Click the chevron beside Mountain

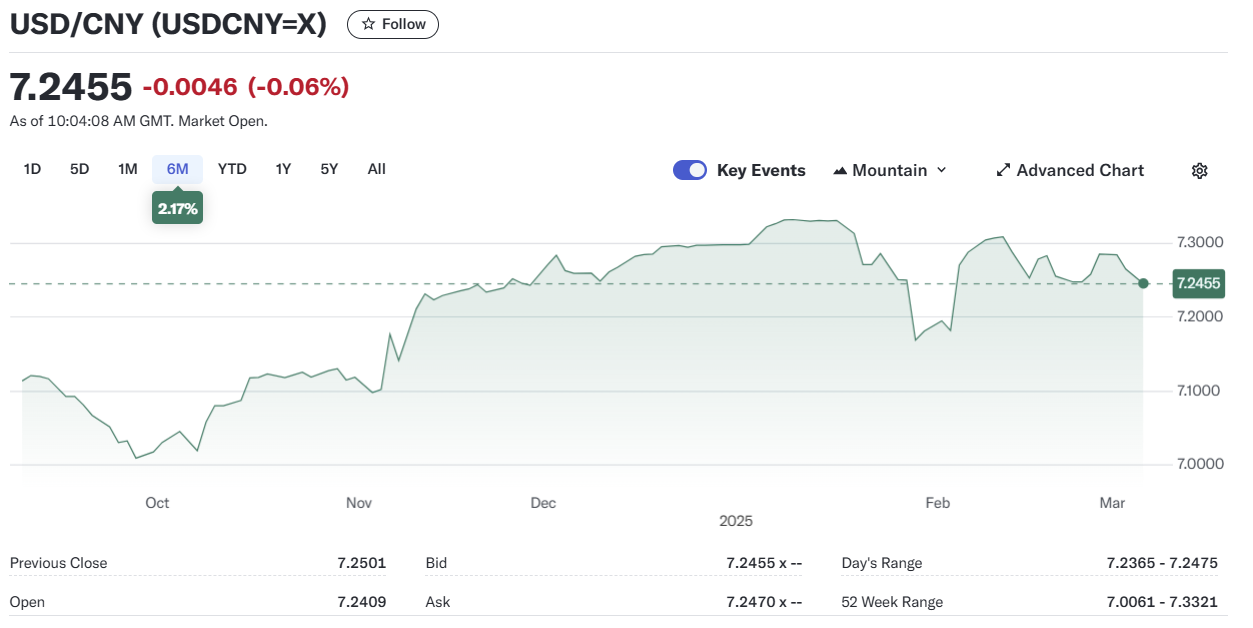tap(941, 171)
